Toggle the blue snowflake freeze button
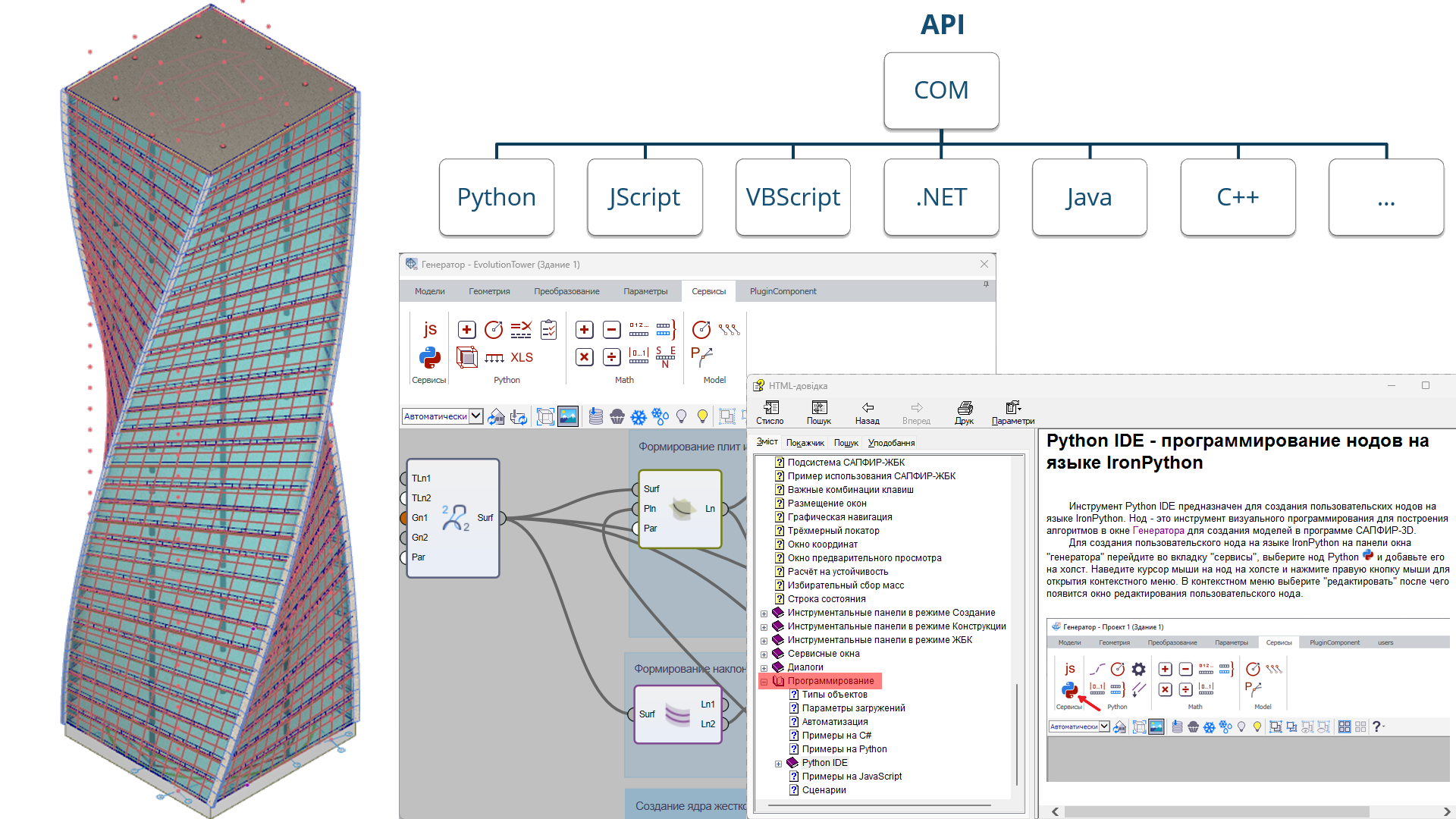 [x=639, y=416]
